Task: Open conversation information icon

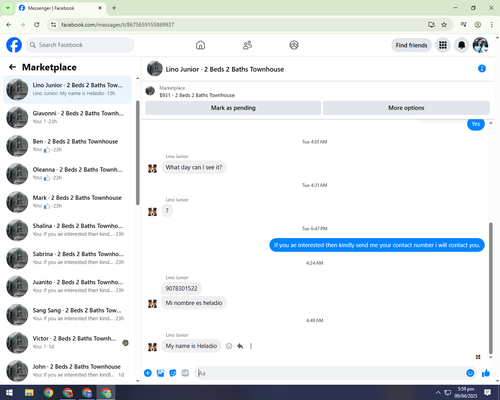Action: (x=482, y=69)
